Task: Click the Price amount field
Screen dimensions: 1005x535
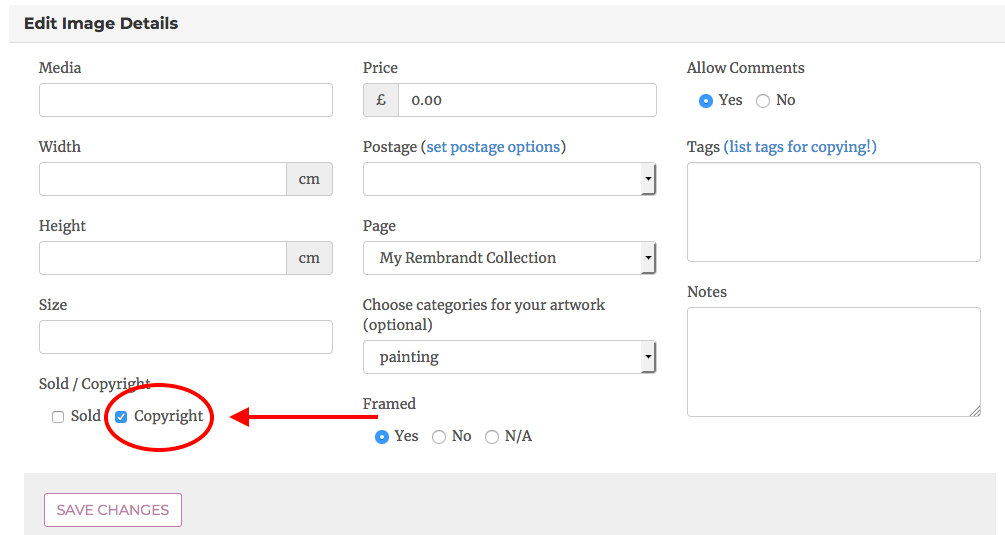Action: (x=527, y=100)
